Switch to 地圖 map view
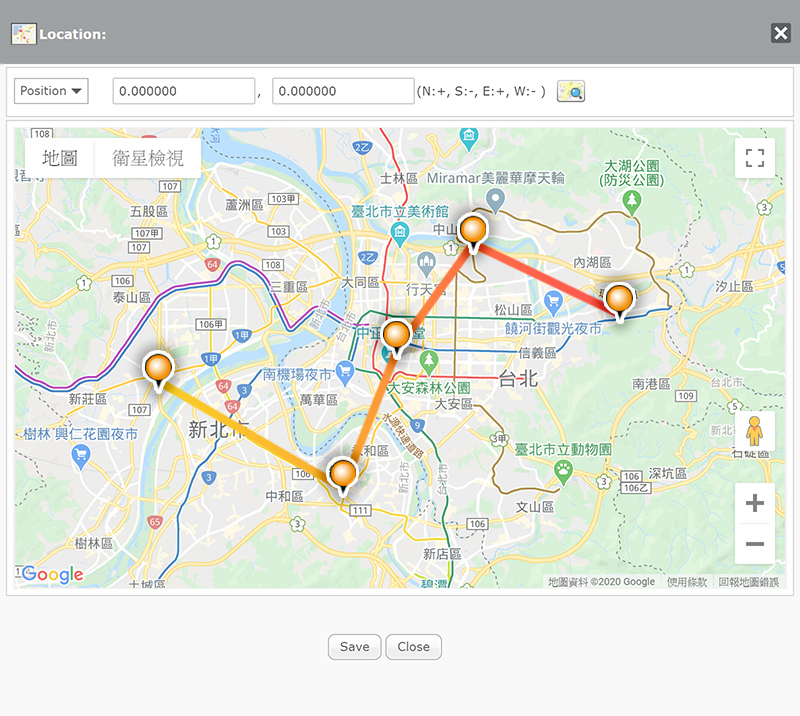The height and width of the screenshot is (716, 800). pyautogui.click(x=60, y=158)
